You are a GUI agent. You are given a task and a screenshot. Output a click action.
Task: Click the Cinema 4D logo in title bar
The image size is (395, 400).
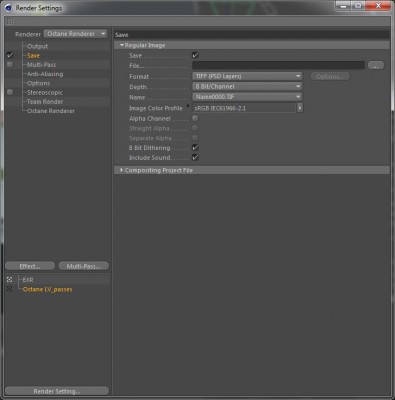[8, 7]
